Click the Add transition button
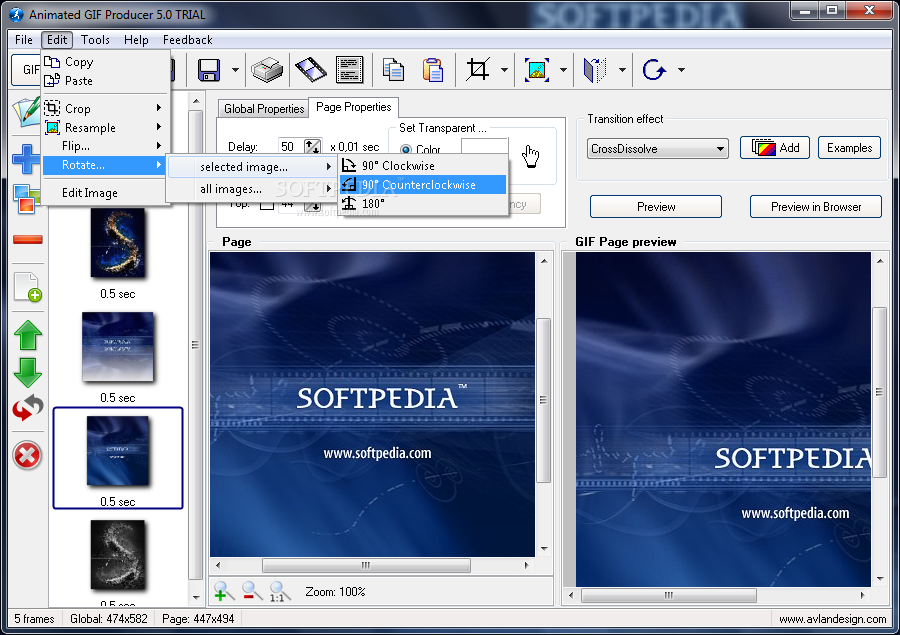This screenshot has height=635, width=900. pyautogui.click(x=774, y=148)
